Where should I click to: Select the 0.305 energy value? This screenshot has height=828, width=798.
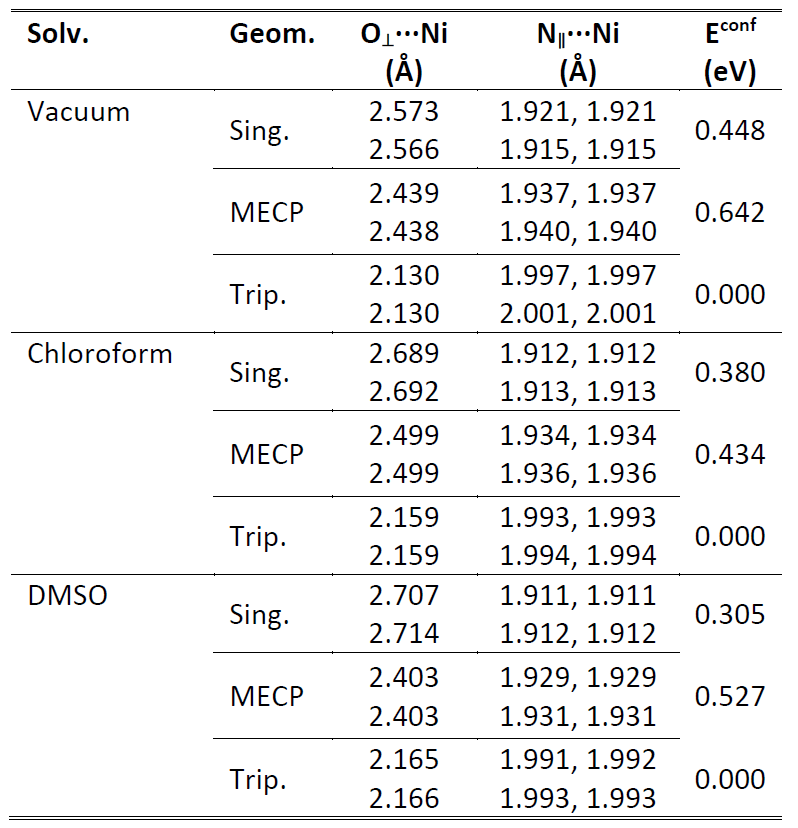(729, 615)
